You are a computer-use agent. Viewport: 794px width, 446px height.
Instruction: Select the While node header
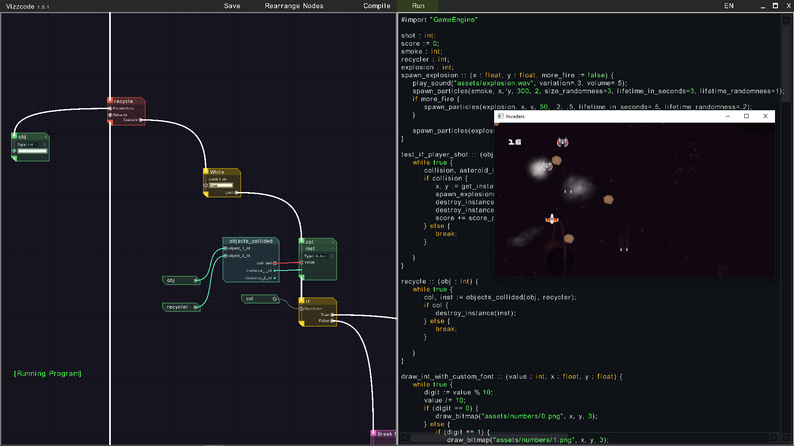pyautogui.click(x=222, y=172)
